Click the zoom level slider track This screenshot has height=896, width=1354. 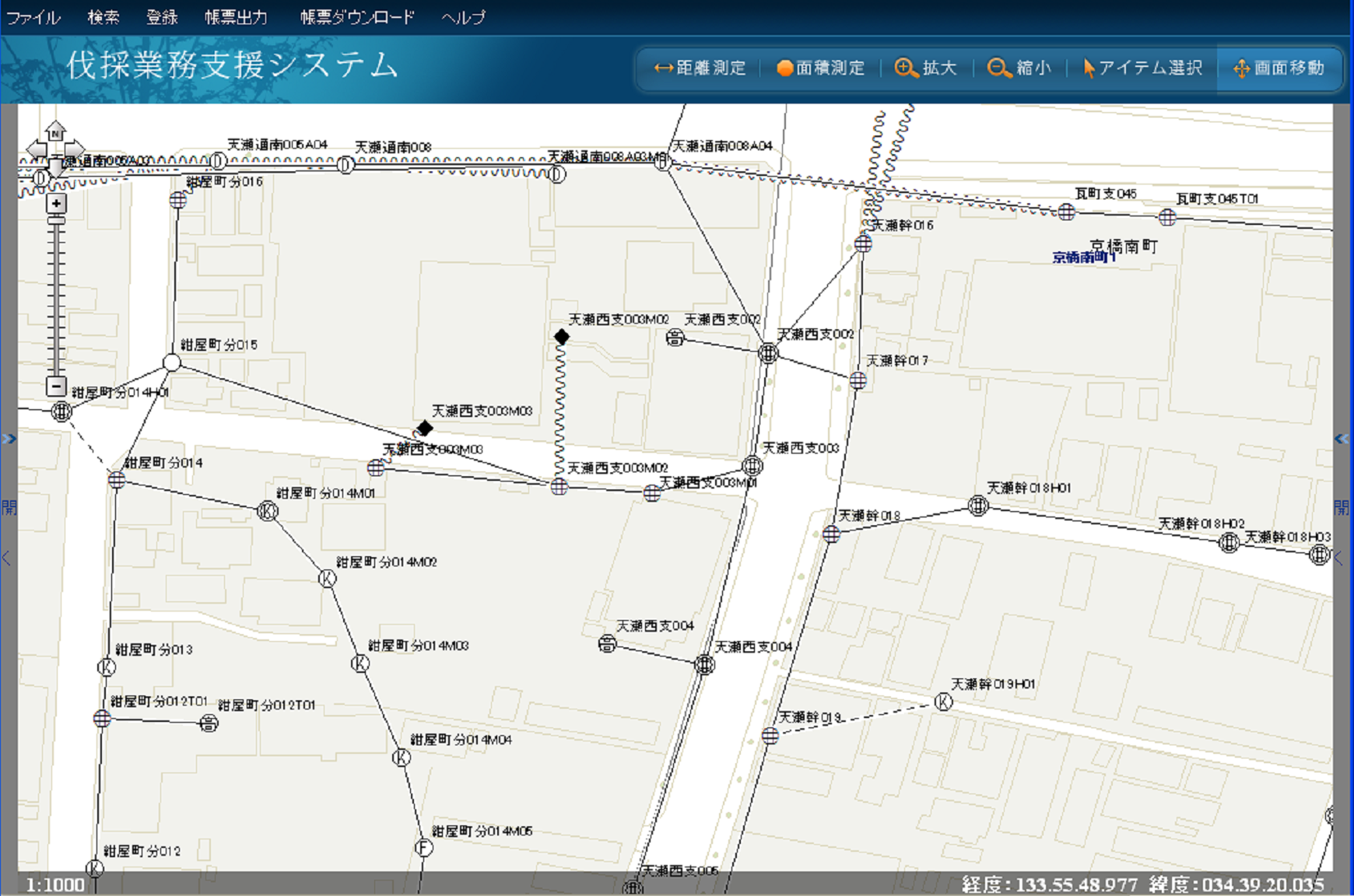pos(56,296)
